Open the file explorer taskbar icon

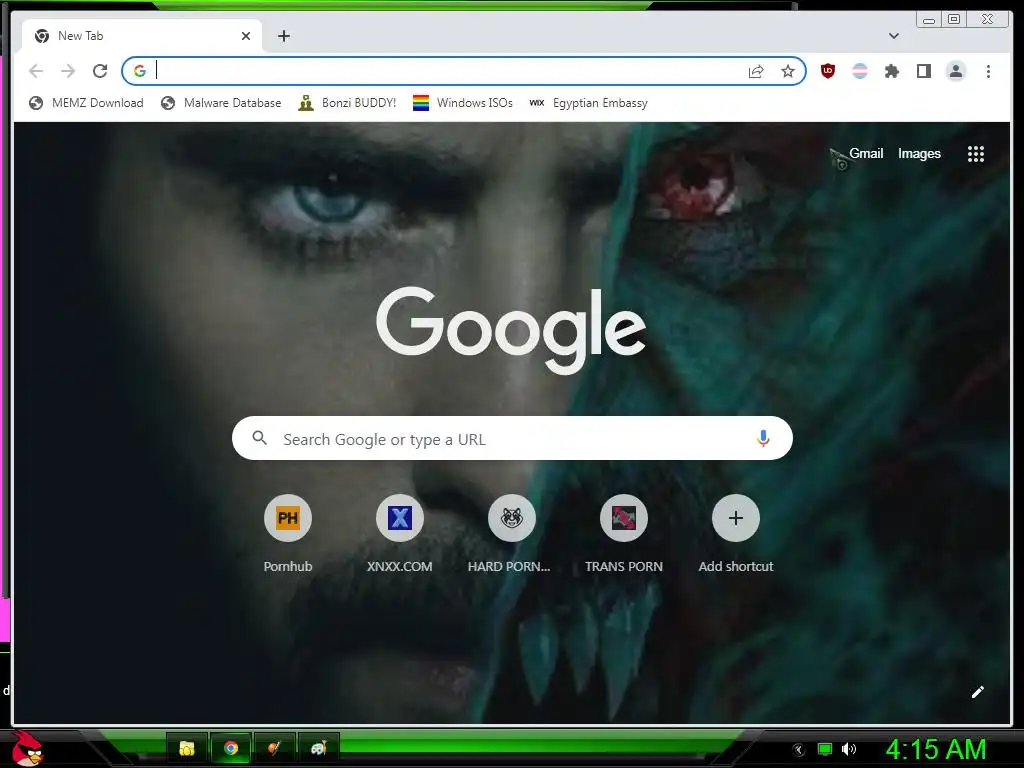click(187, 748)
